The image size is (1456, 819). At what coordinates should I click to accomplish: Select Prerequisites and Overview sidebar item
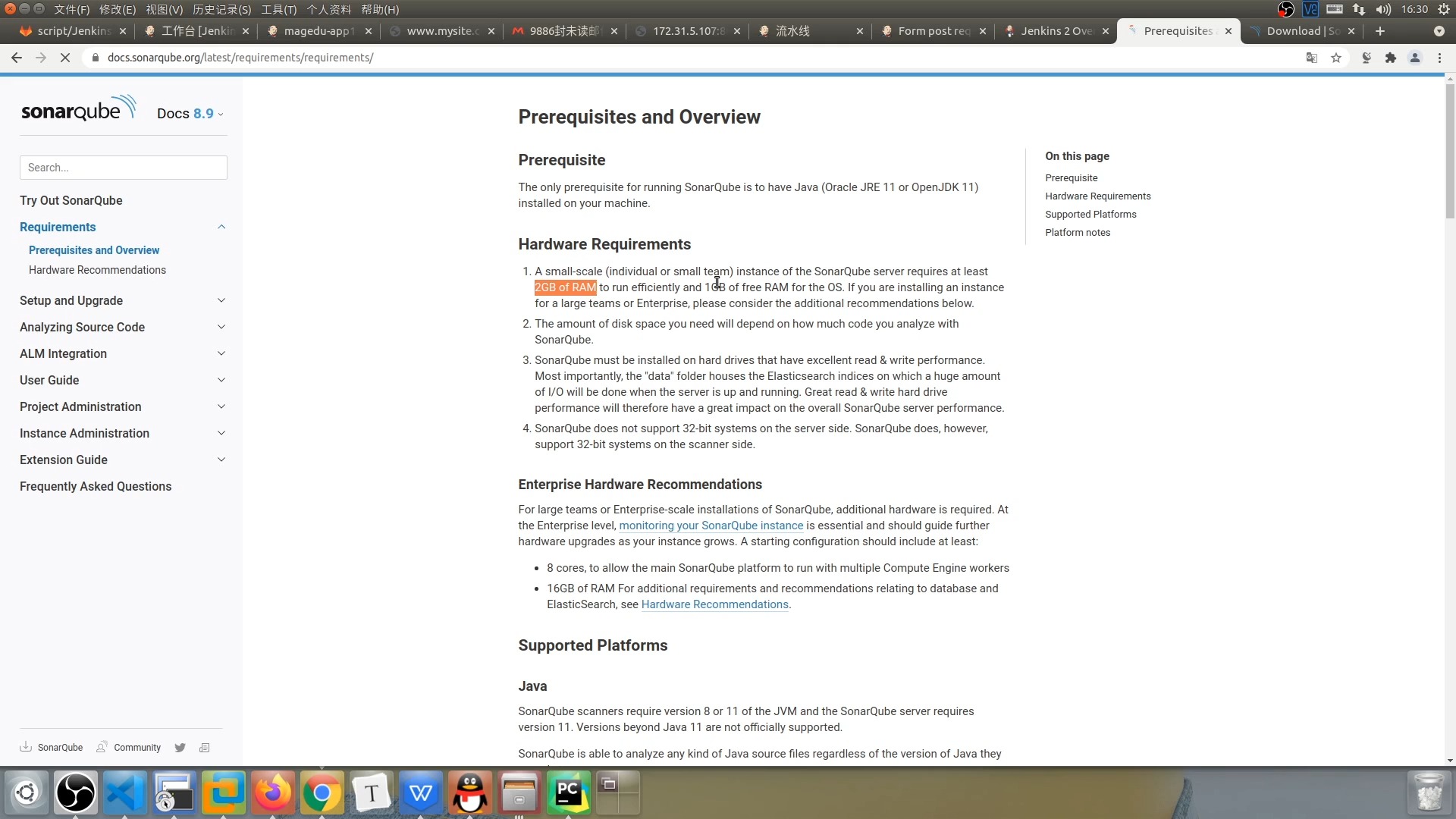[x=94, y=250]
